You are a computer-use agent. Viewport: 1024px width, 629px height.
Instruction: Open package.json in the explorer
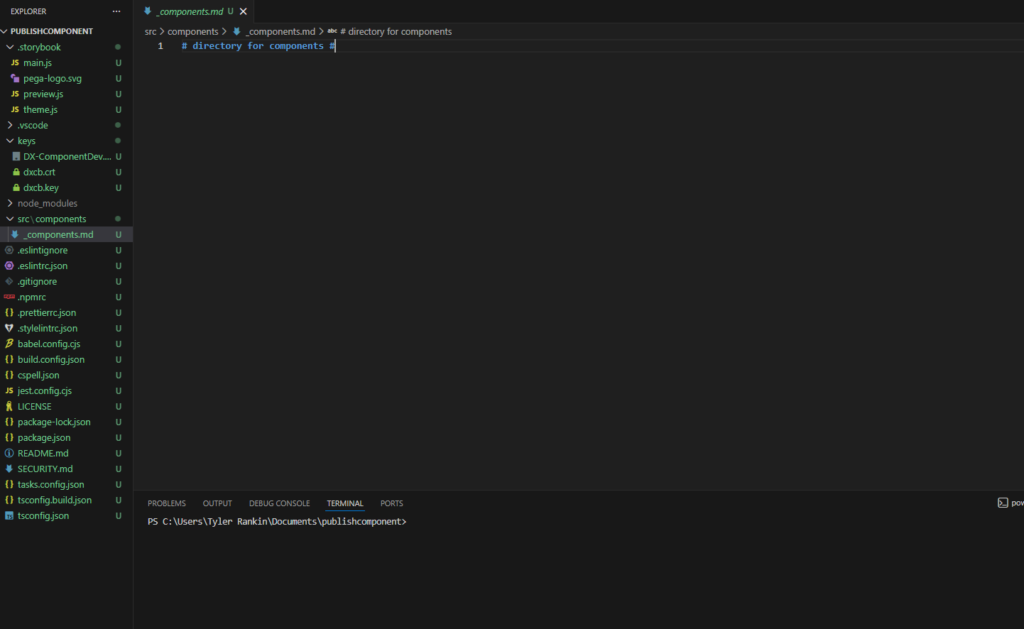coord(44,438)
